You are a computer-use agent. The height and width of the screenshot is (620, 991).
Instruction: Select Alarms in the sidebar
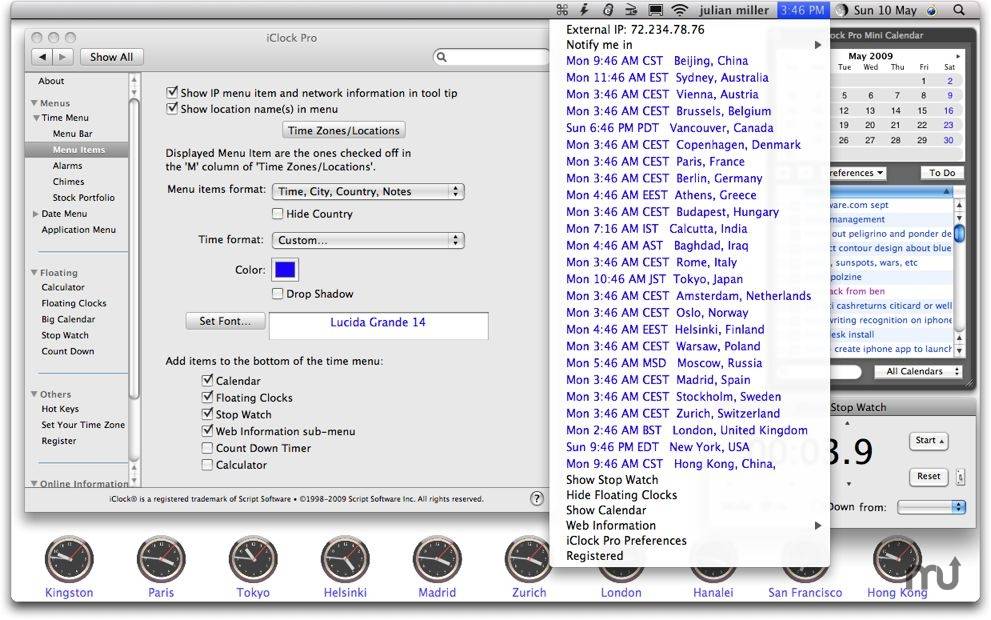point(68,166)
